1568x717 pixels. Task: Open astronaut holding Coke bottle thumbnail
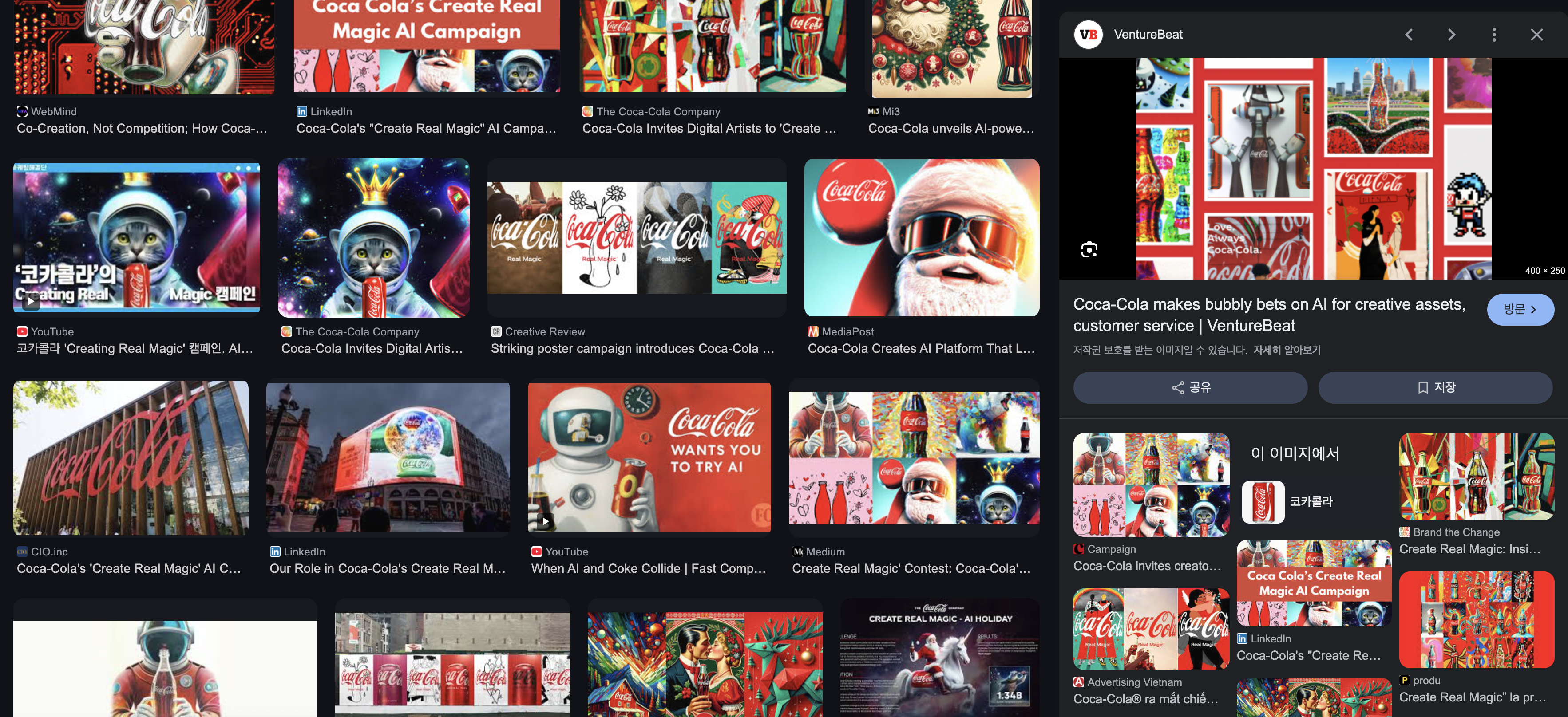[x=165, y=669]
